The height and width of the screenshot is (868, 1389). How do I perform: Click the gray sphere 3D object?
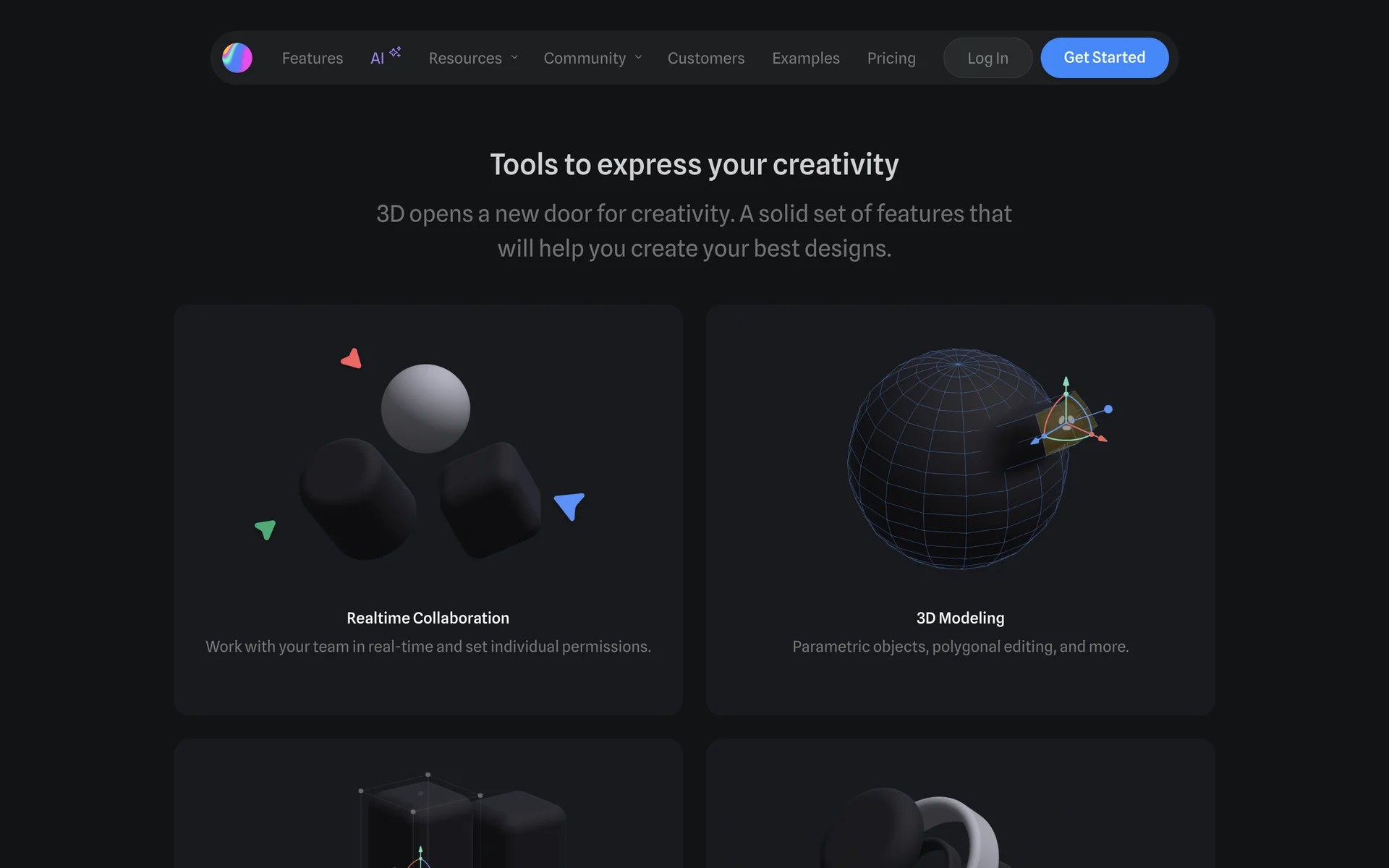425,409
